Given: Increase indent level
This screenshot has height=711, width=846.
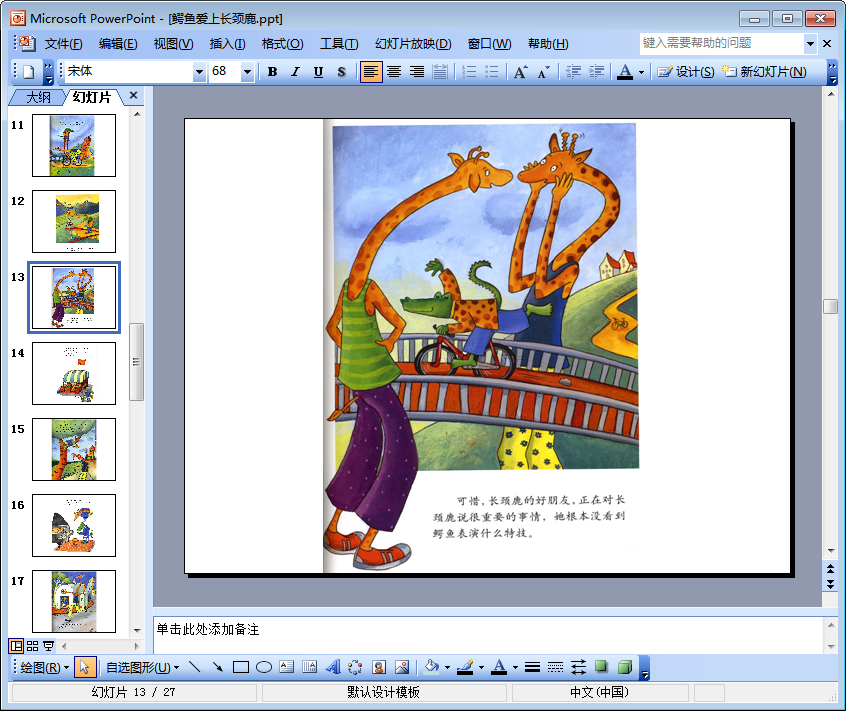Looking at the screenshot, I should click(x=596, y=72).
